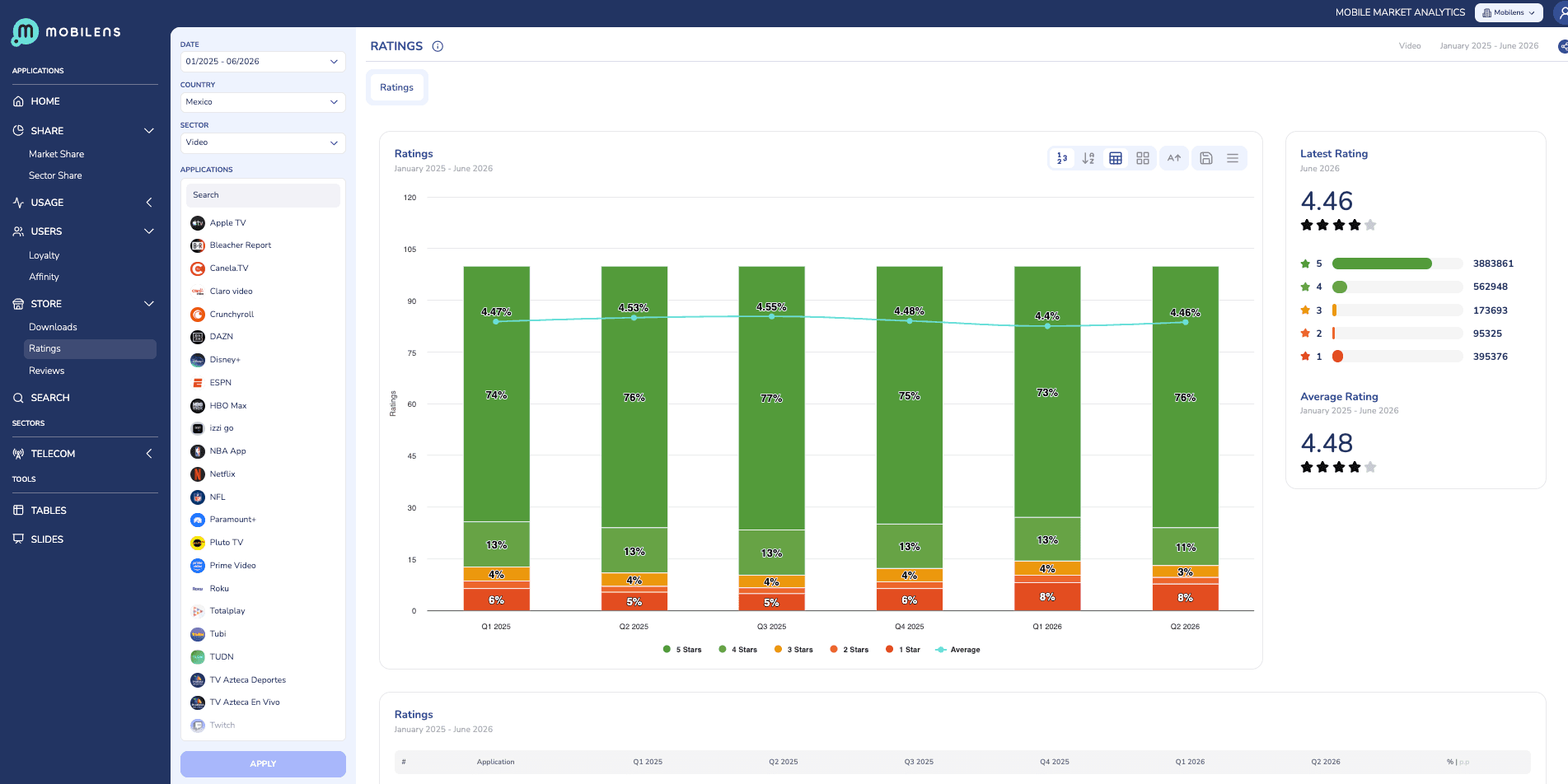Open the chart hamburger menu
1568x784 pixels.
tap(1233, 158)
